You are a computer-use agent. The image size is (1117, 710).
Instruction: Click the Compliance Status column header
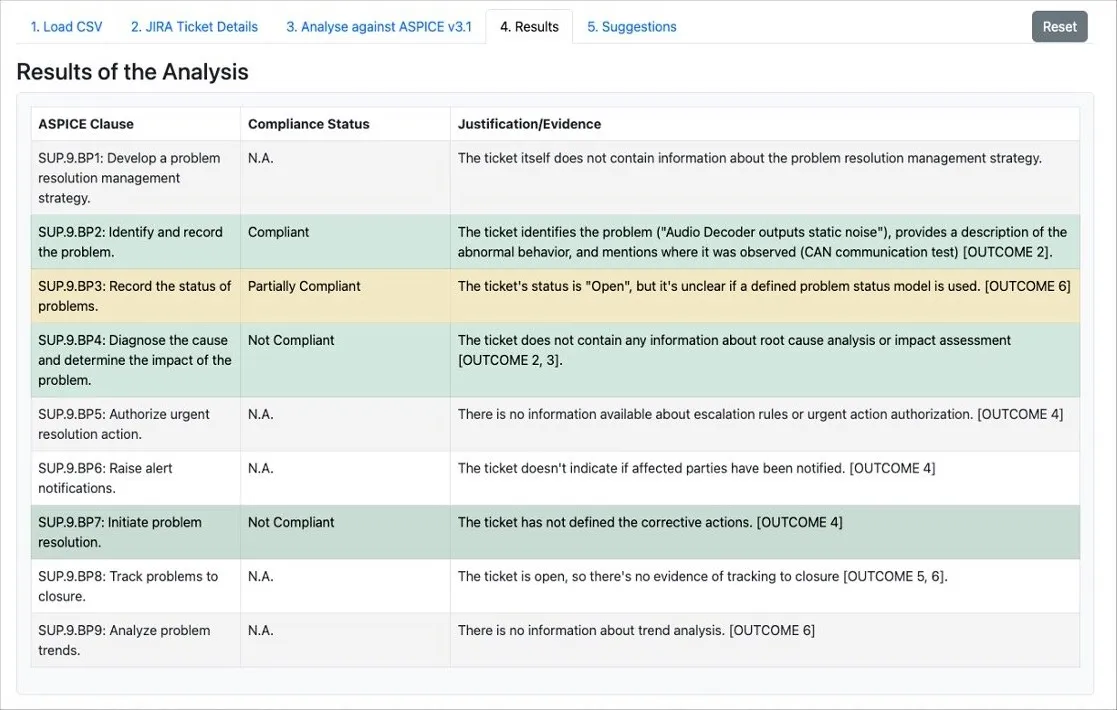346,124
